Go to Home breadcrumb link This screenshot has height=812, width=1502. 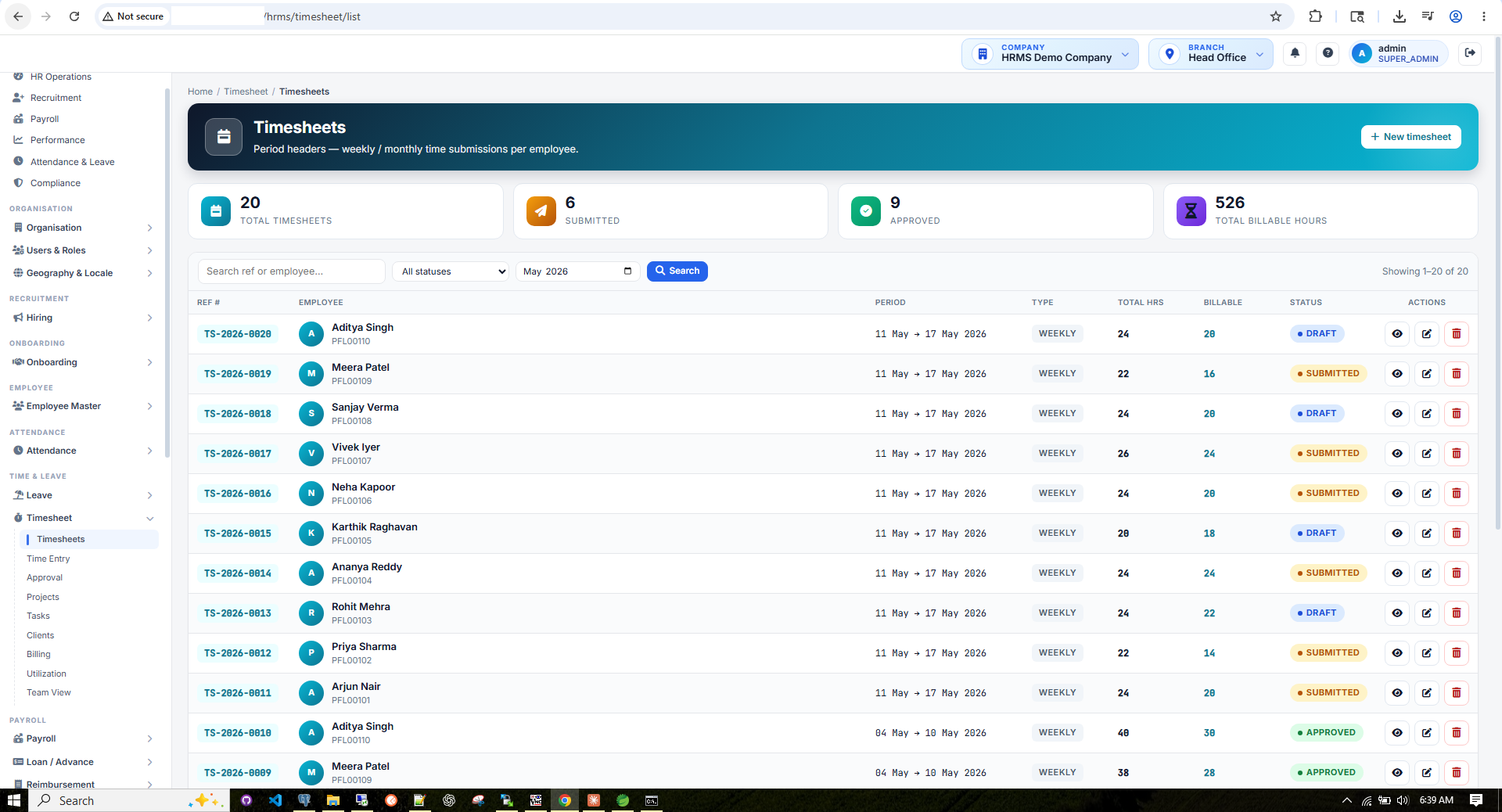tap(200, 92)
